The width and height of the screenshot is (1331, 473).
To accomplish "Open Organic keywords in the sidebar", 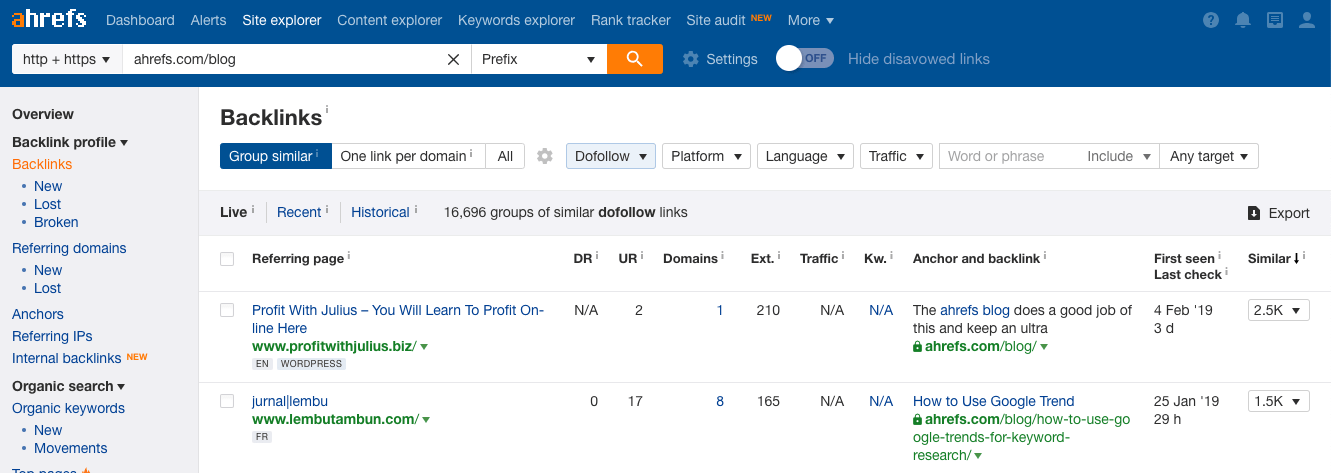I will pyautogui.click(x=68, y=408).
